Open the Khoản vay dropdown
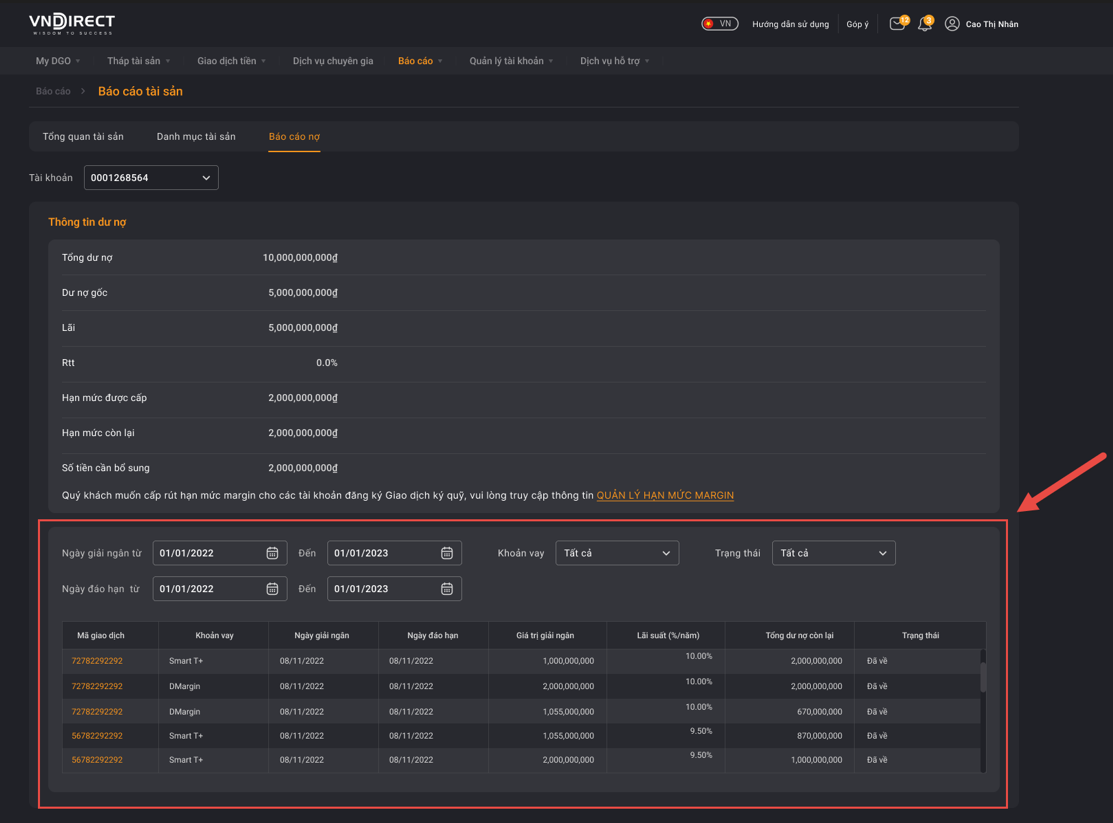Viewport: 1113px width, 823px height. (617, 553)
